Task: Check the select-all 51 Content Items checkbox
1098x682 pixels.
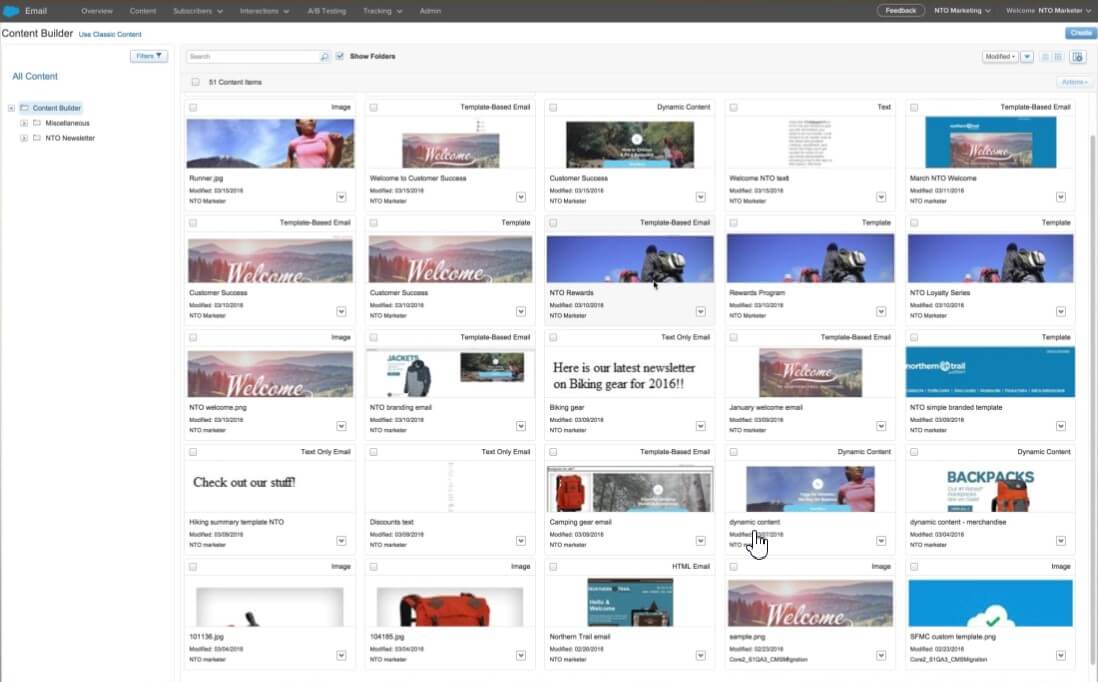Action: 195,82
